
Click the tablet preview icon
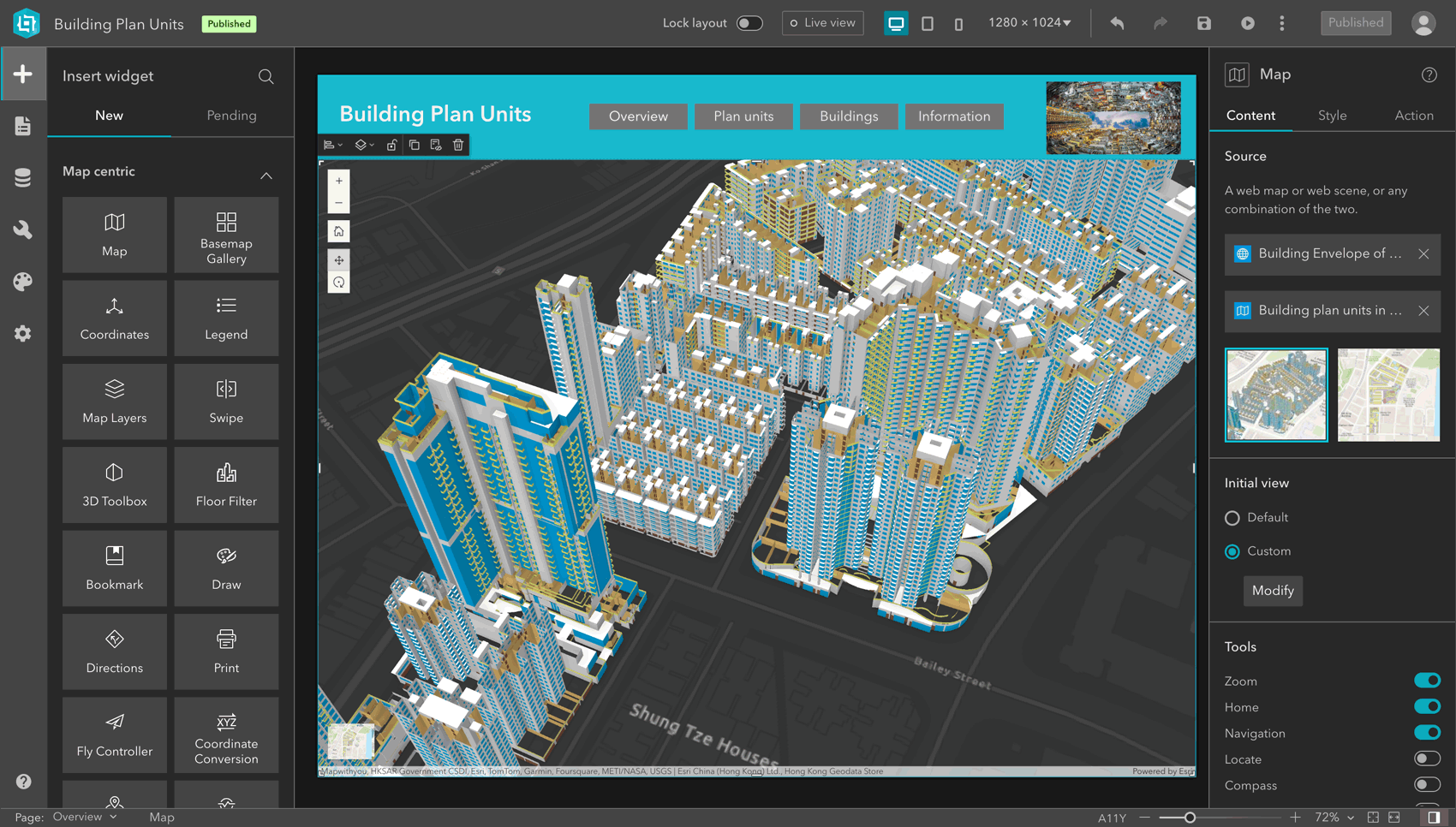click(928, 23)
